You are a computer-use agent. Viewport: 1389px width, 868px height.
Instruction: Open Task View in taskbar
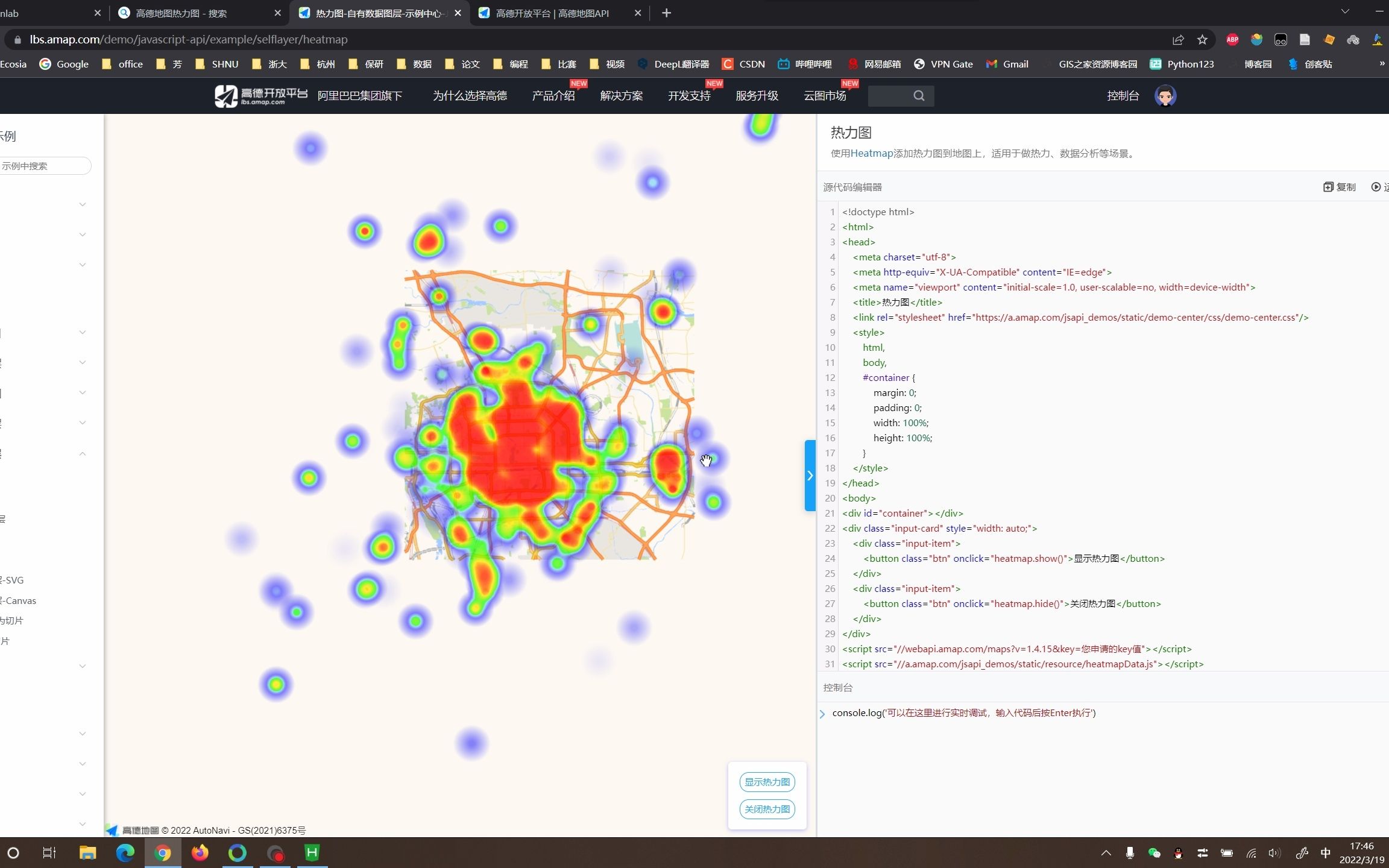(49, 853)
